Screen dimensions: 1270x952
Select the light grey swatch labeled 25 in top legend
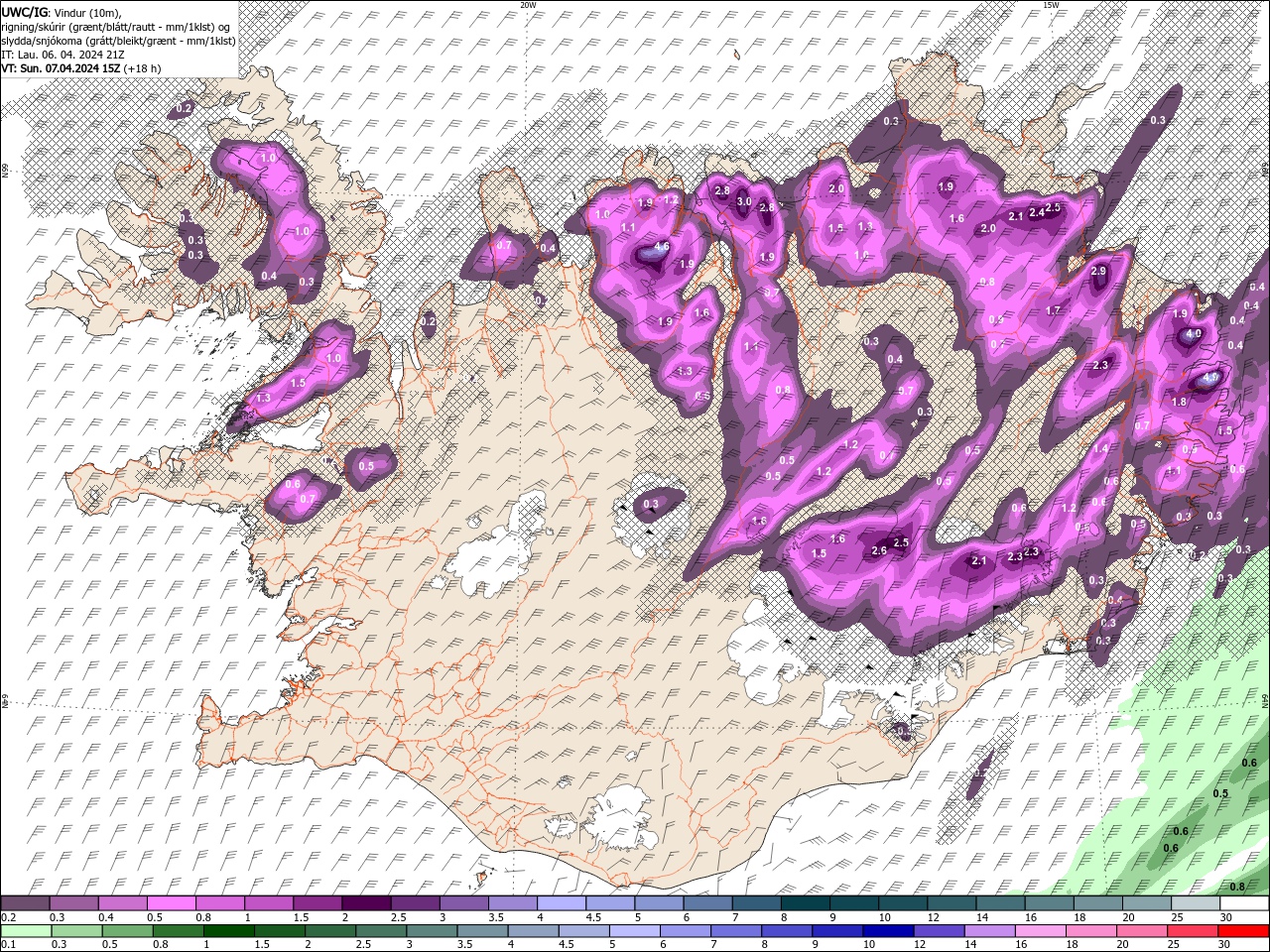(1197, 903)
